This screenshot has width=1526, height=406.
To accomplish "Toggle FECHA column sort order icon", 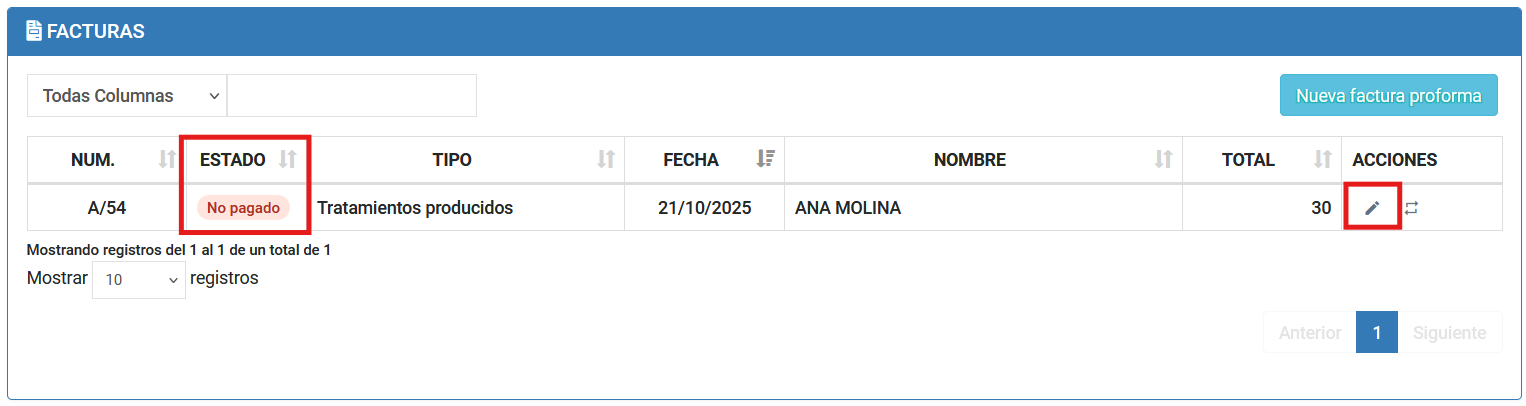I will click(765, 160).
